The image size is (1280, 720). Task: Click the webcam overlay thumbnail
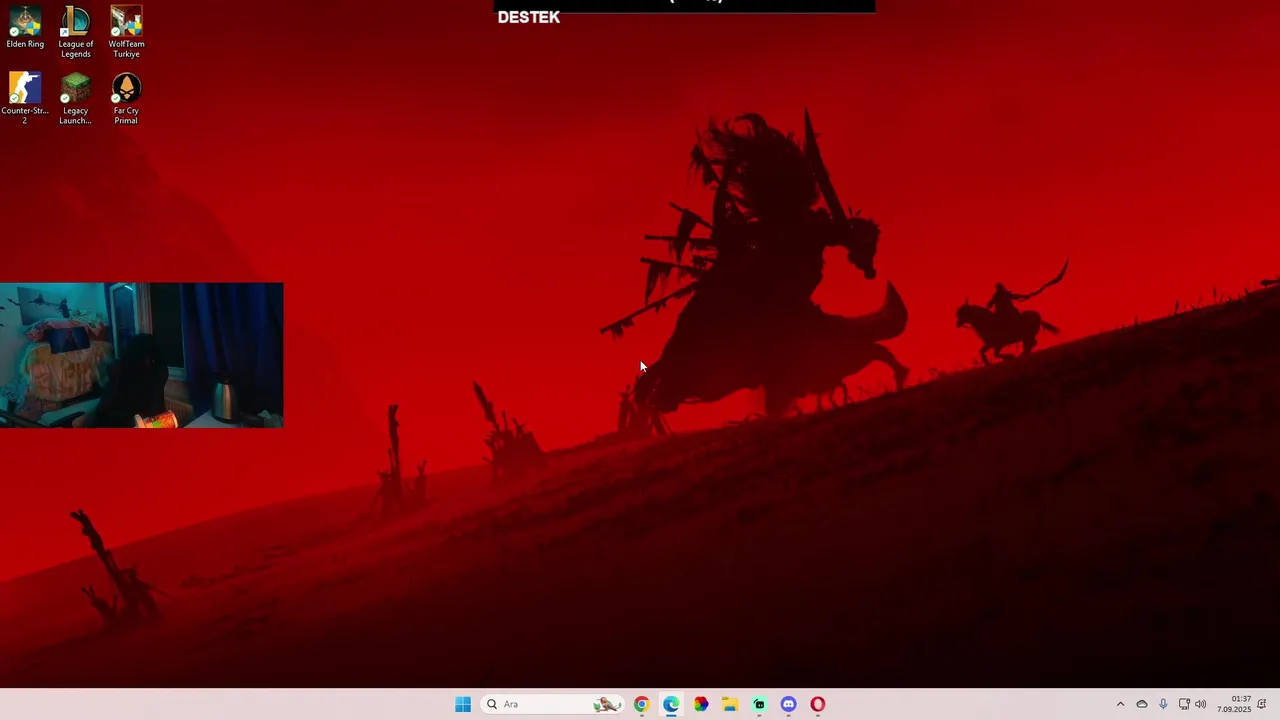coord(142,355)
